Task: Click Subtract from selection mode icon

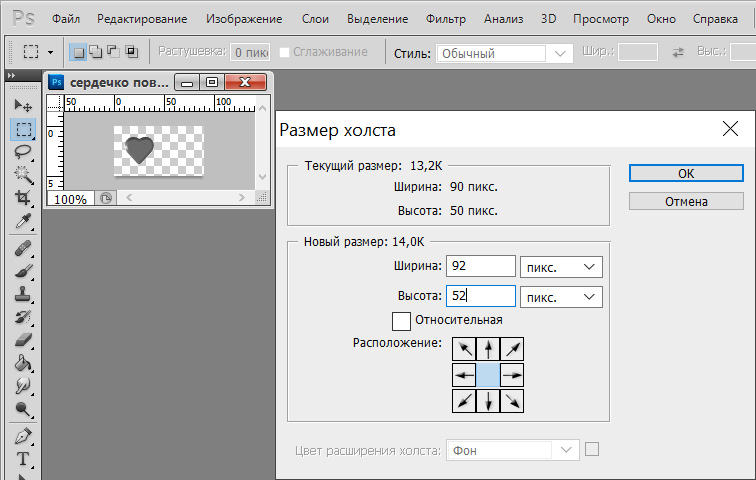Action: click(113, 52)
